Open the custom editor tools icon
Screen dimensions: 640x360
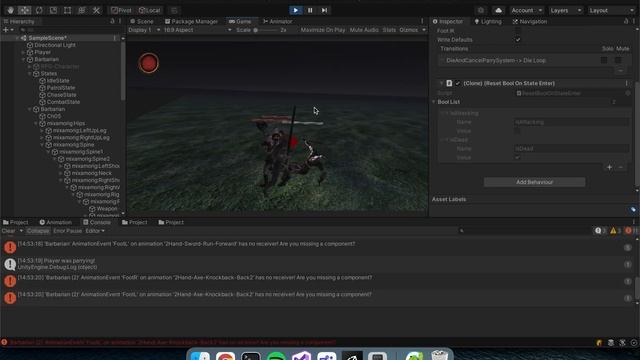[96, 10]
